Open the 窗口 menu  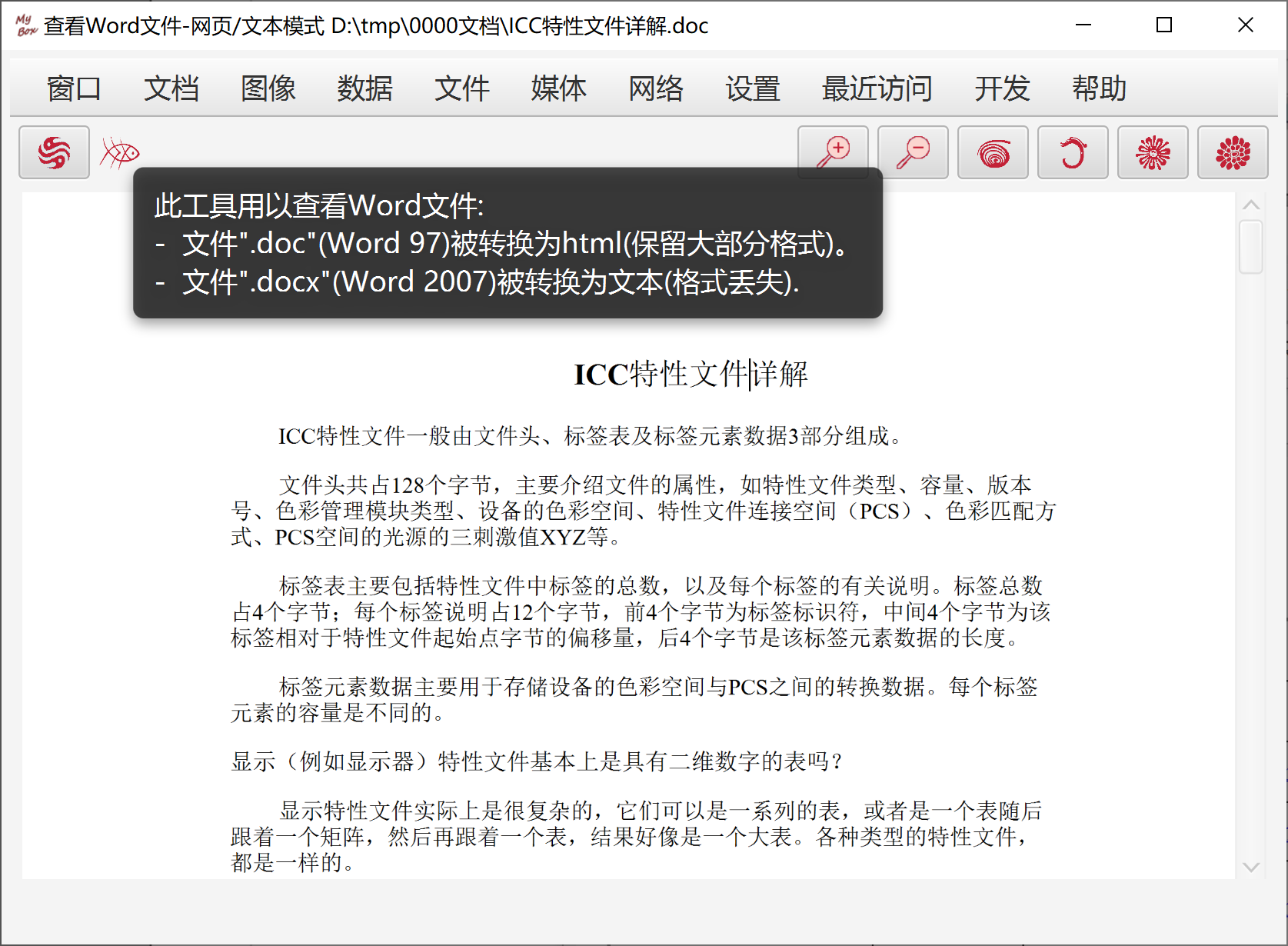[74, 88]
